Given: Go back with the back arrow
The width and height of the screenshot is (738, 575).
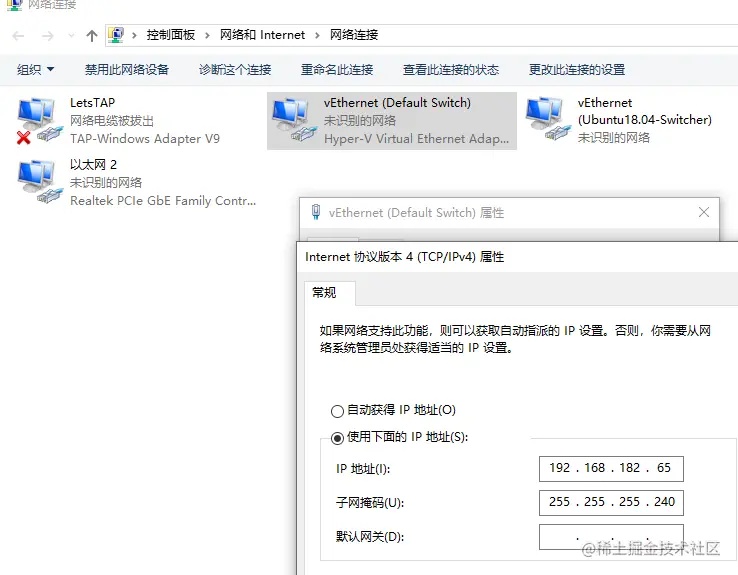Looking at the screenshot, I should [x=18, y=36].
